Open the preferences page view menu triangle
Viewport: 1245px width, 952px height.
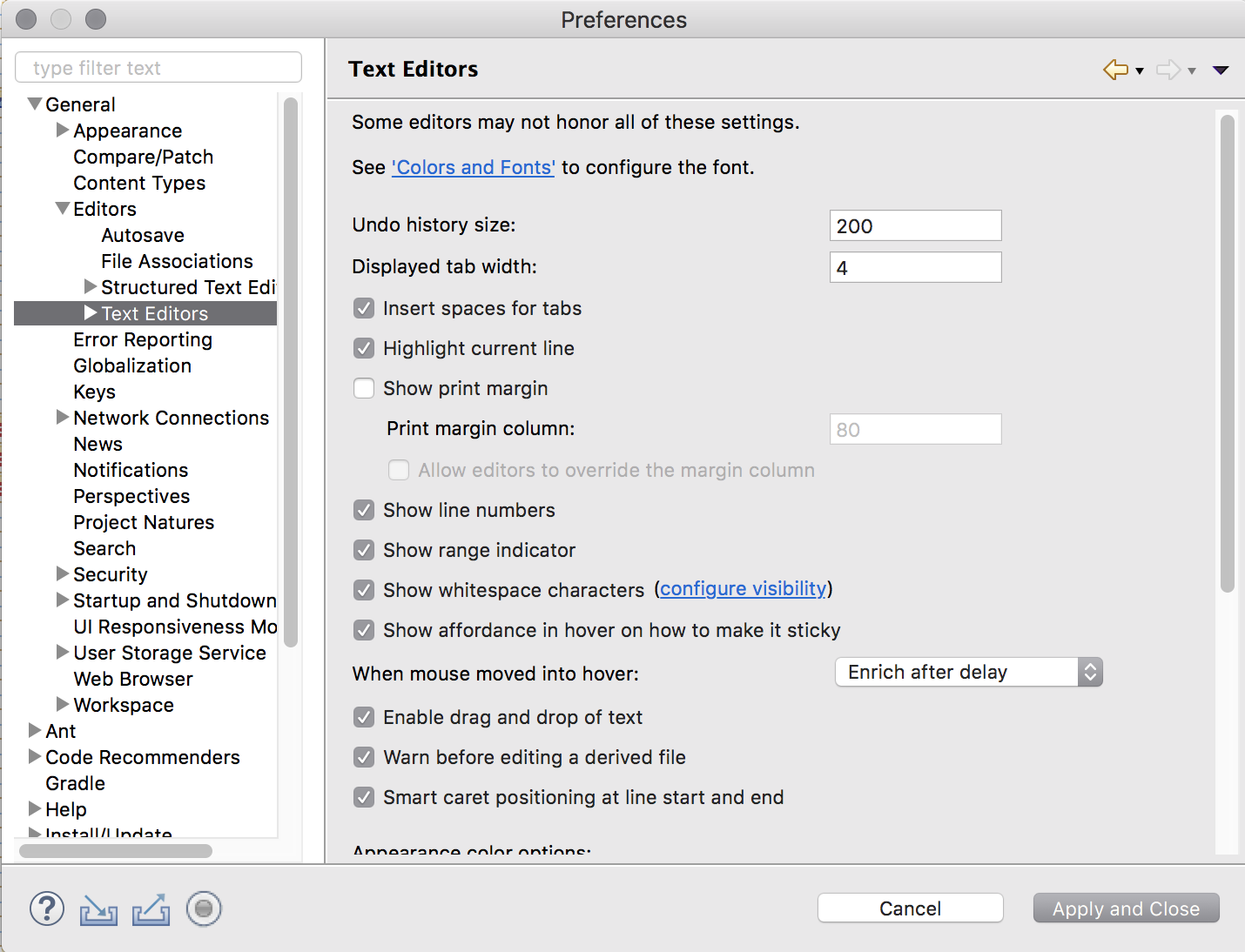[x=1221, y=70]
